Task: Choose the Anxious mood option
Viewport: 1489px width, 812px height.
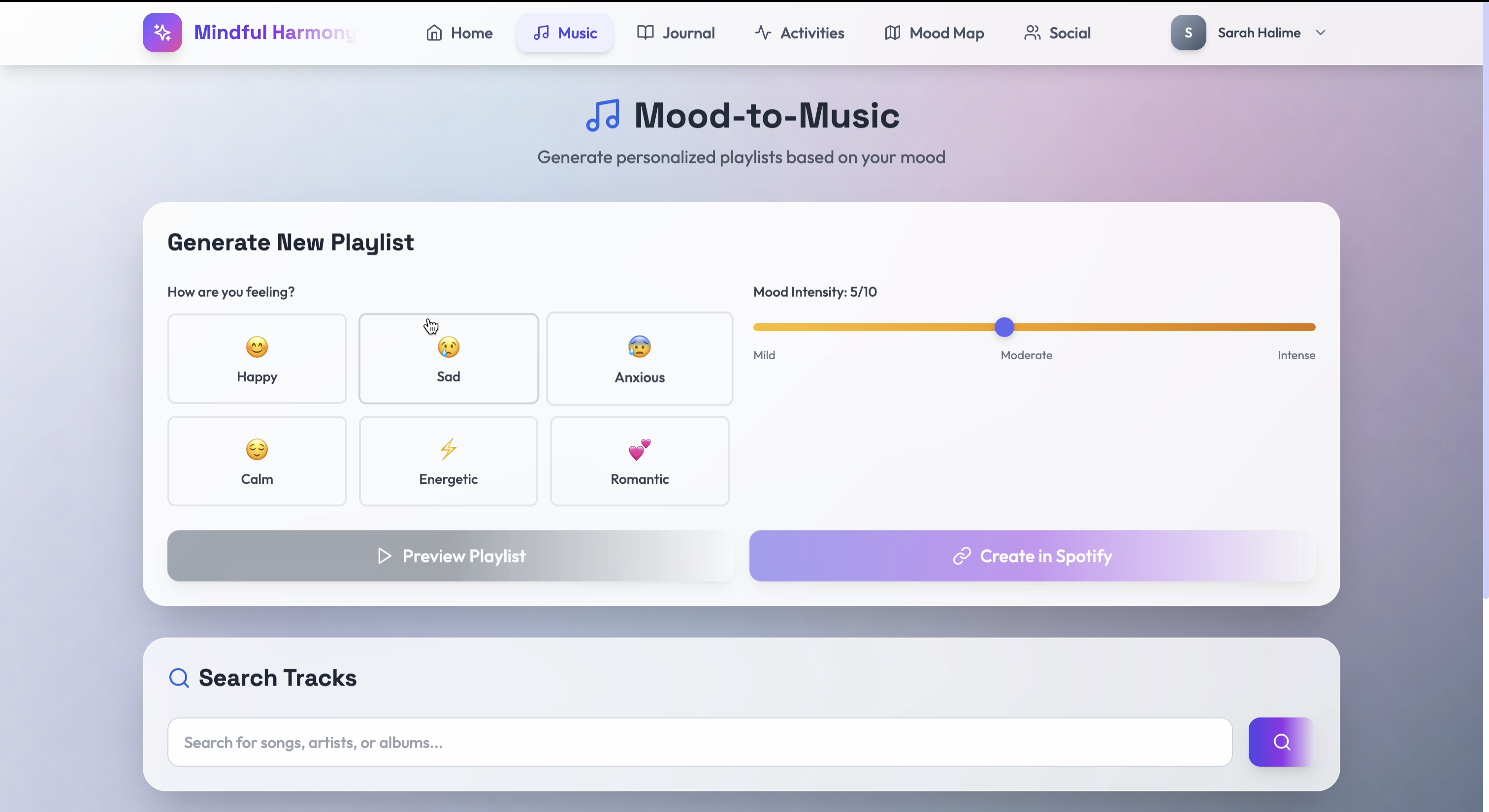Action: click(x=639, y=359)
